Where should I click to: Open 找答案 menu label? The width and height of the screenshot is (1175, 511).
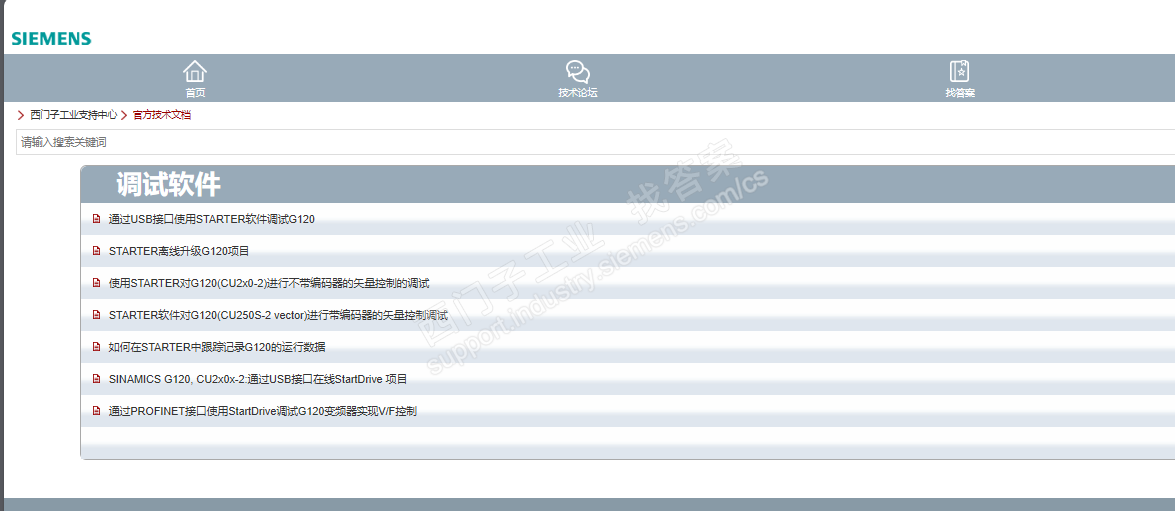click(960, 93)
